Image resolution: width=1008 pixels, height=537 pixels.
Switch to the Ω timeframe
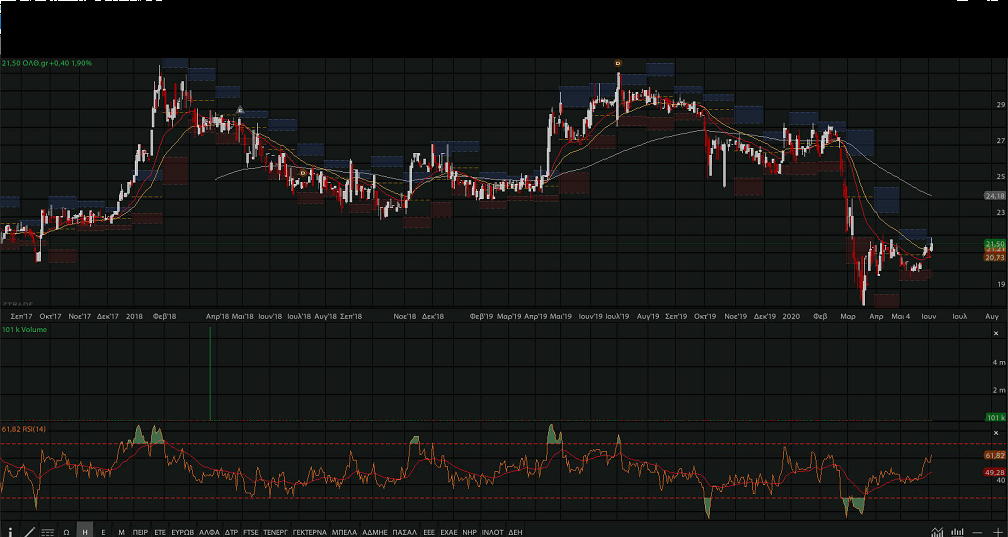(x=66, y=532)
